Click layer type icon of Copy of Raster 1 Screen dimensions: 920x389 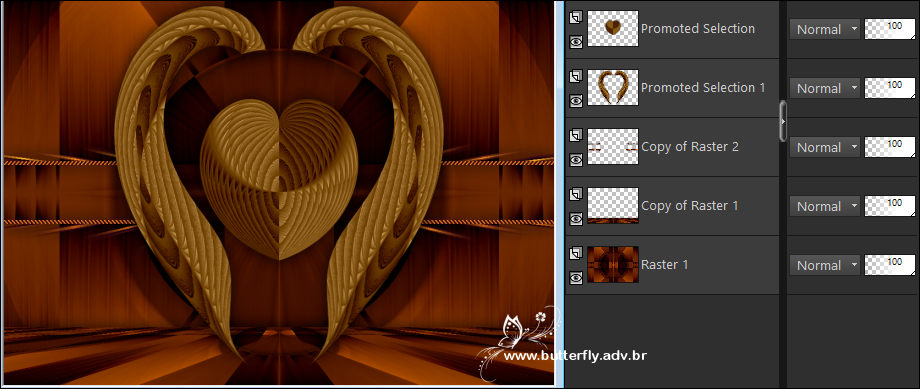[576, 195]
